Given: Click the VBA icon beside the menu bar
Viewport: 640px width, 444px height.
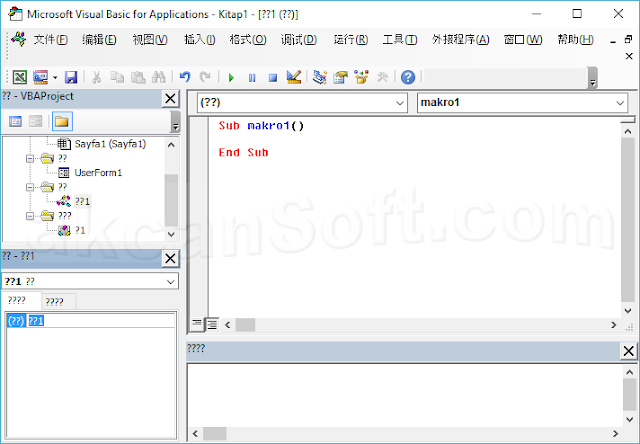Looking at the screenshot, I should (19, 39).
